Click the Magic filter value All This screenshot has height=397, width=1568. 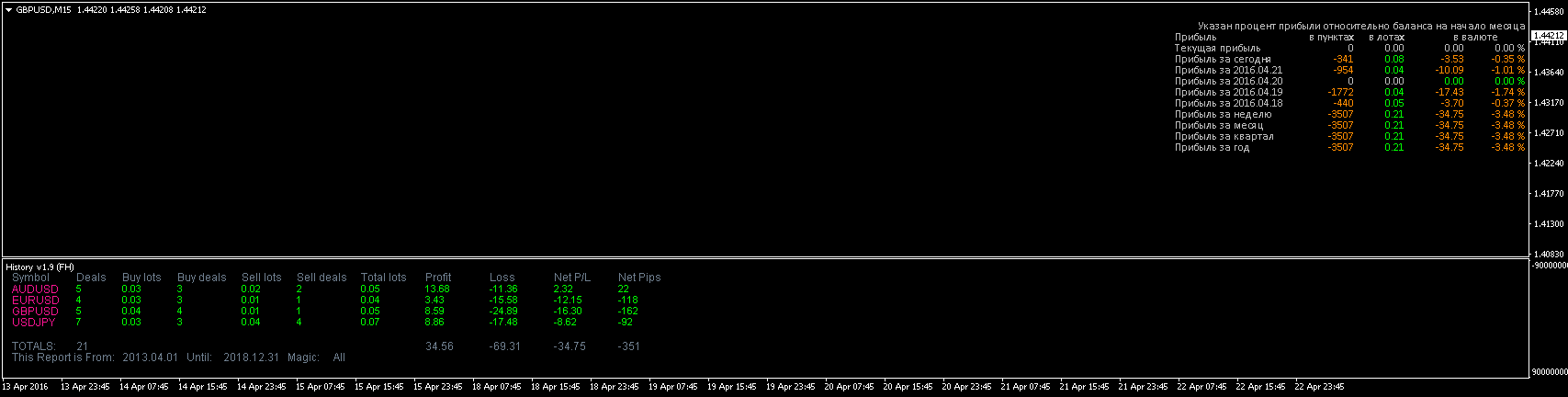[x=339, y=357]
